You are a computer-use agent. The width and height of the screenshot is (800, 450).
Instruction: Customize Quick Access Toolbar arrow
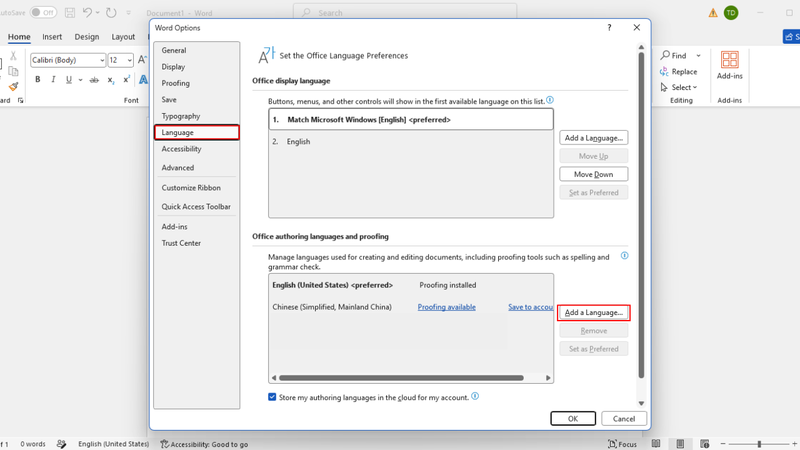coord(129,13)
